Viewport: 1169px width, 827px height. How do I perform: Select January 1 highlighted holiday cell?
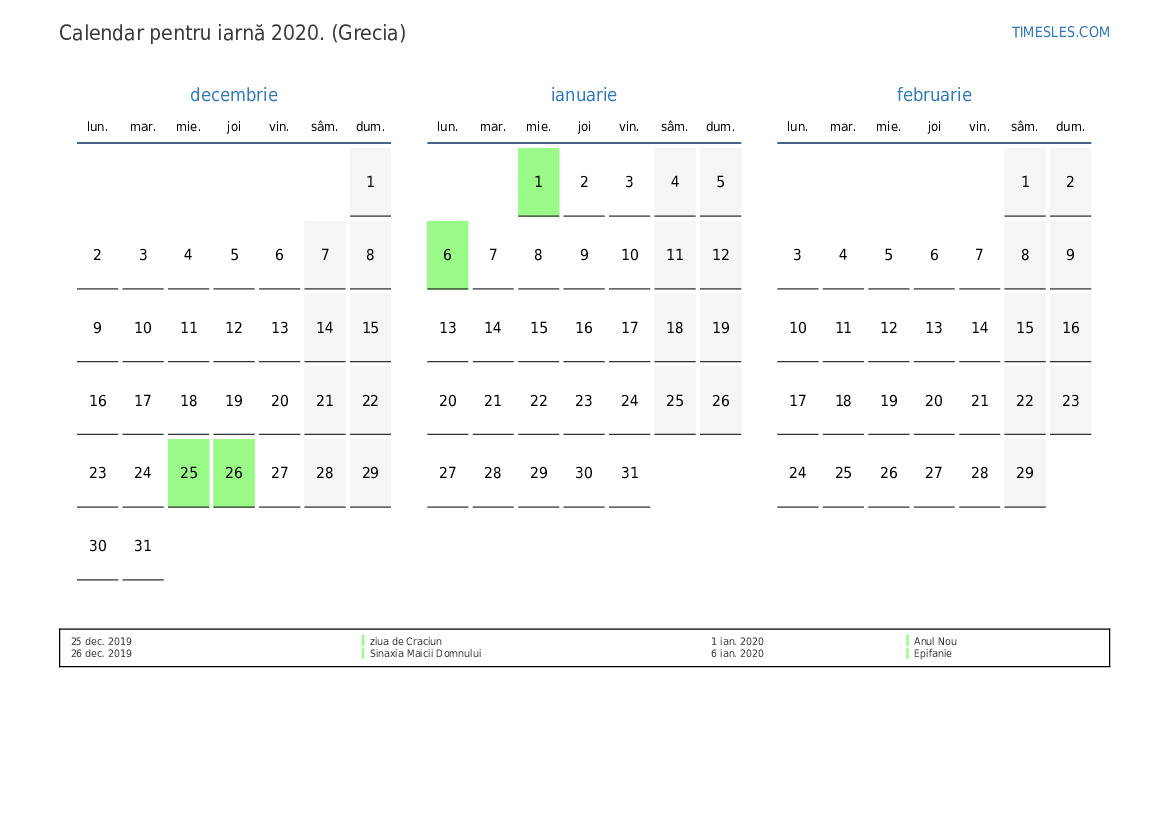point(538,182)
